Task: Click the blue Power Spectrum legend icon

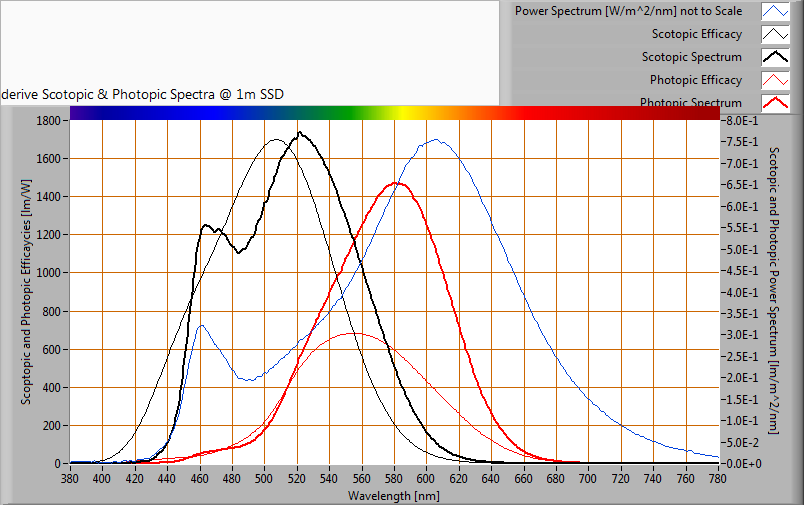Action: (775, 12)
